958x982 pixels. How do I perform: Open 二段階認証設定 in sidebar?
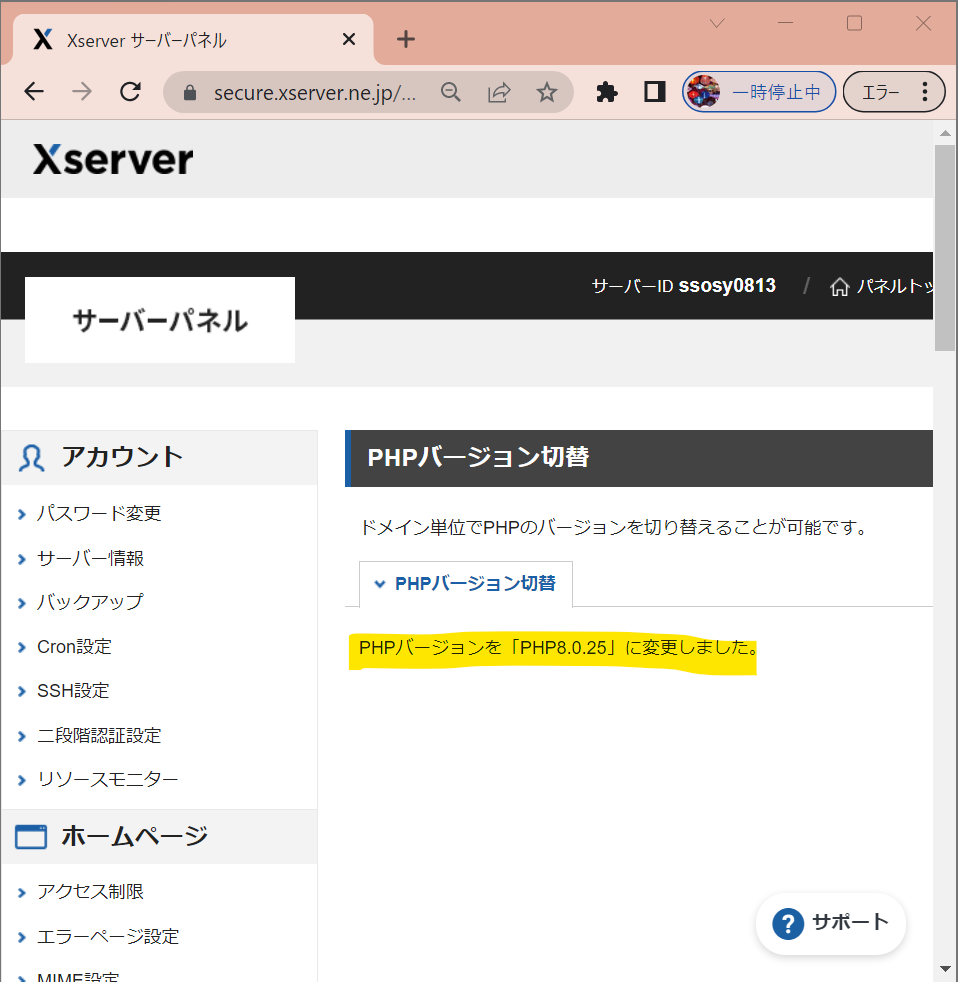(99, 735)
